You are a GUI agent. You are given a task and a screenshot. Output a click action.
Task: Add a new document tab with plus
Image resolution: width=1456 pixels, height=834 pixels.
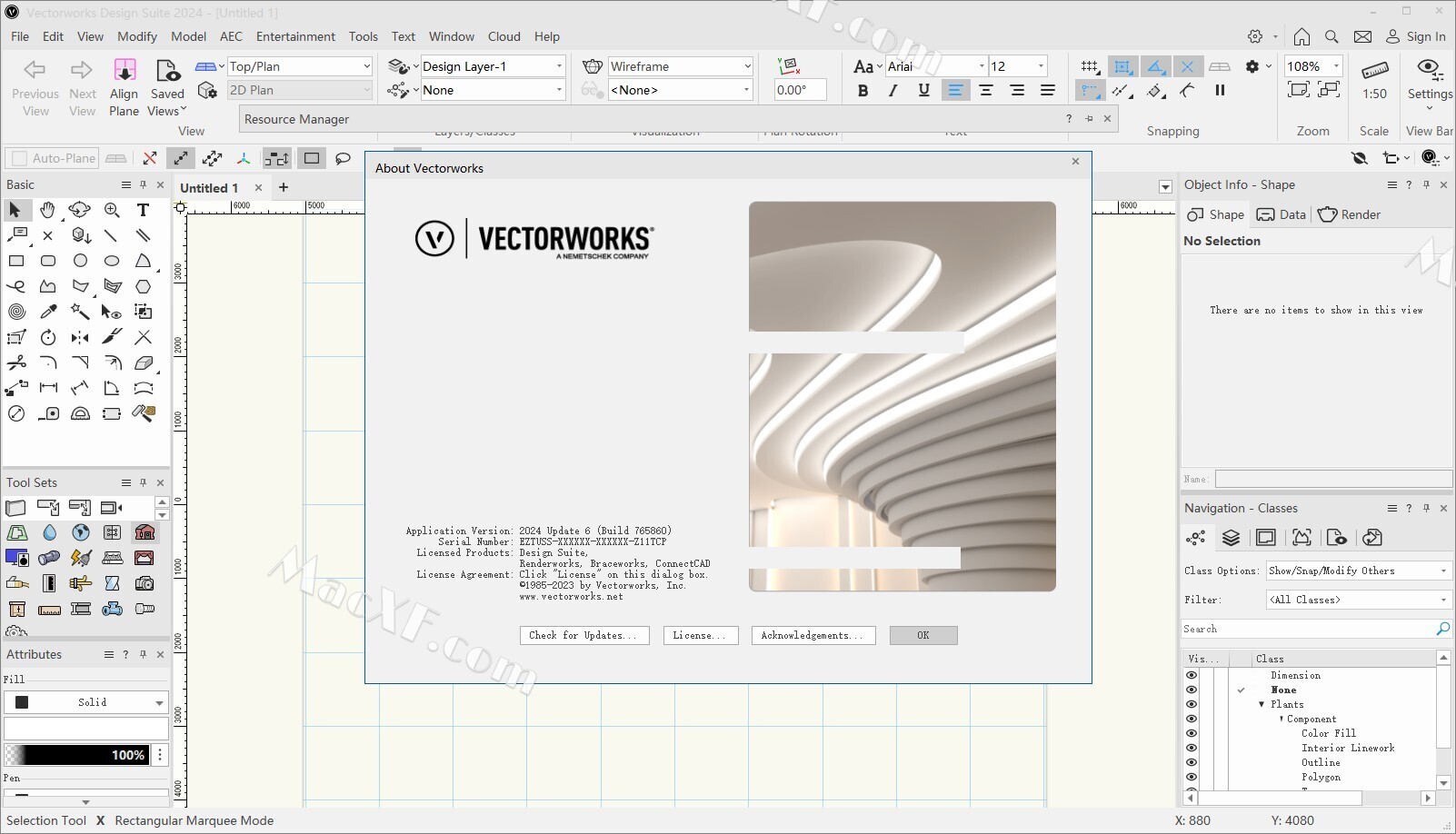(284, 187)
